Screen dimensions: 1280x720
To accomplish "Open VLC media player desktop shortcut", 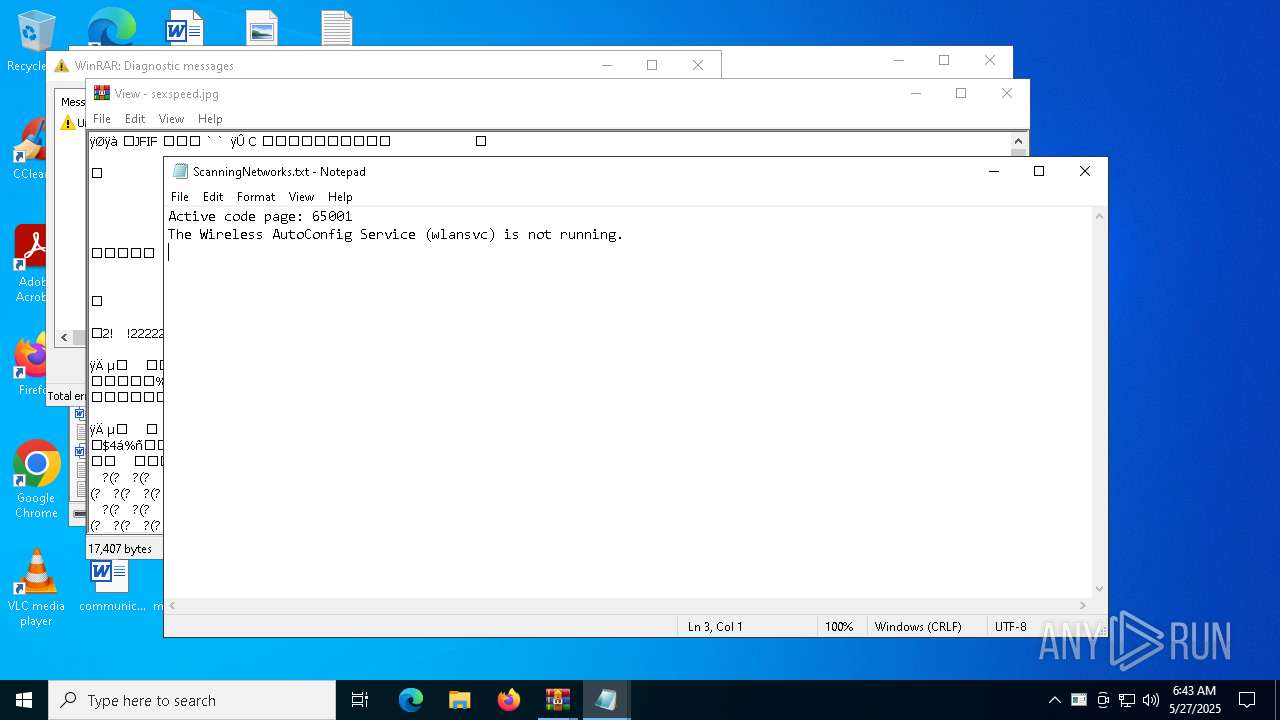I will pos(36,588).
